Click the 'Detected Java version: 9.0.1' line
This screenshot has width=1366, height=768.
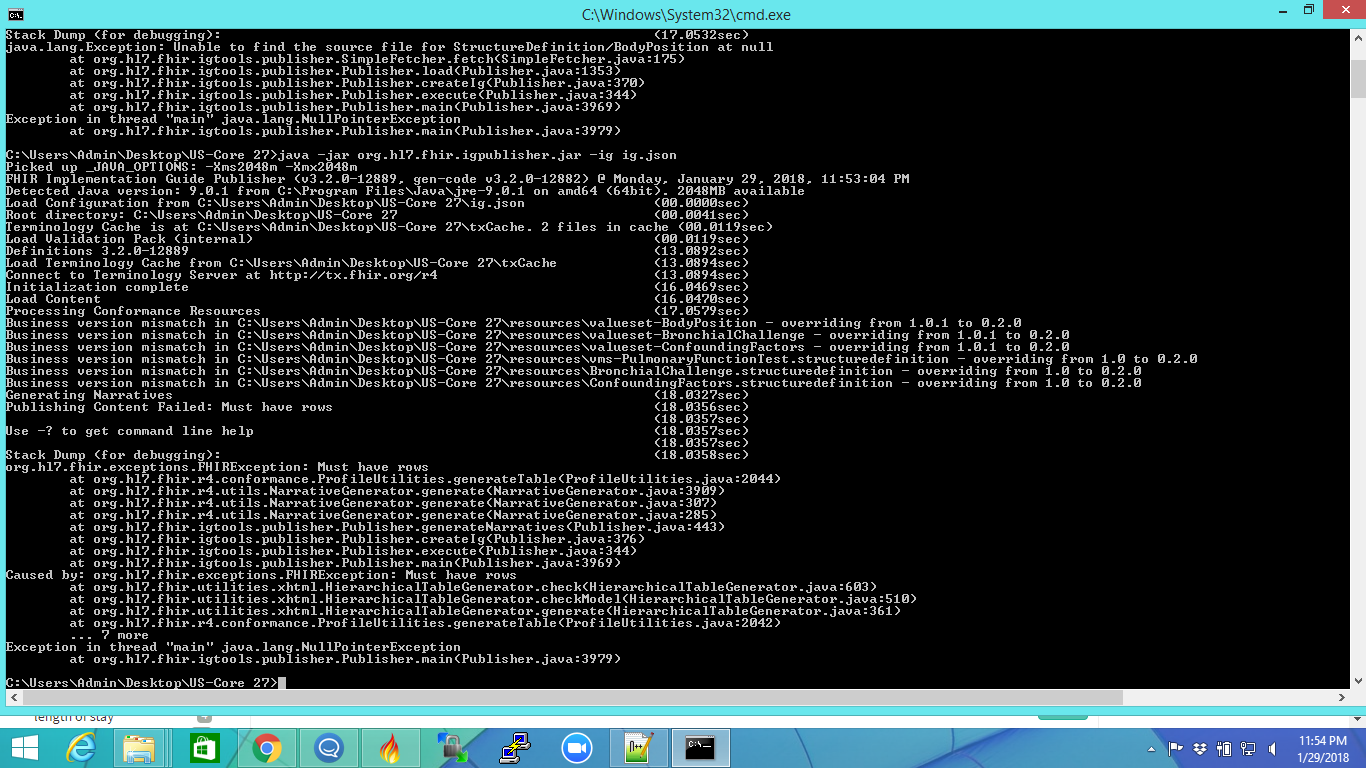click(x=405, y=191)
